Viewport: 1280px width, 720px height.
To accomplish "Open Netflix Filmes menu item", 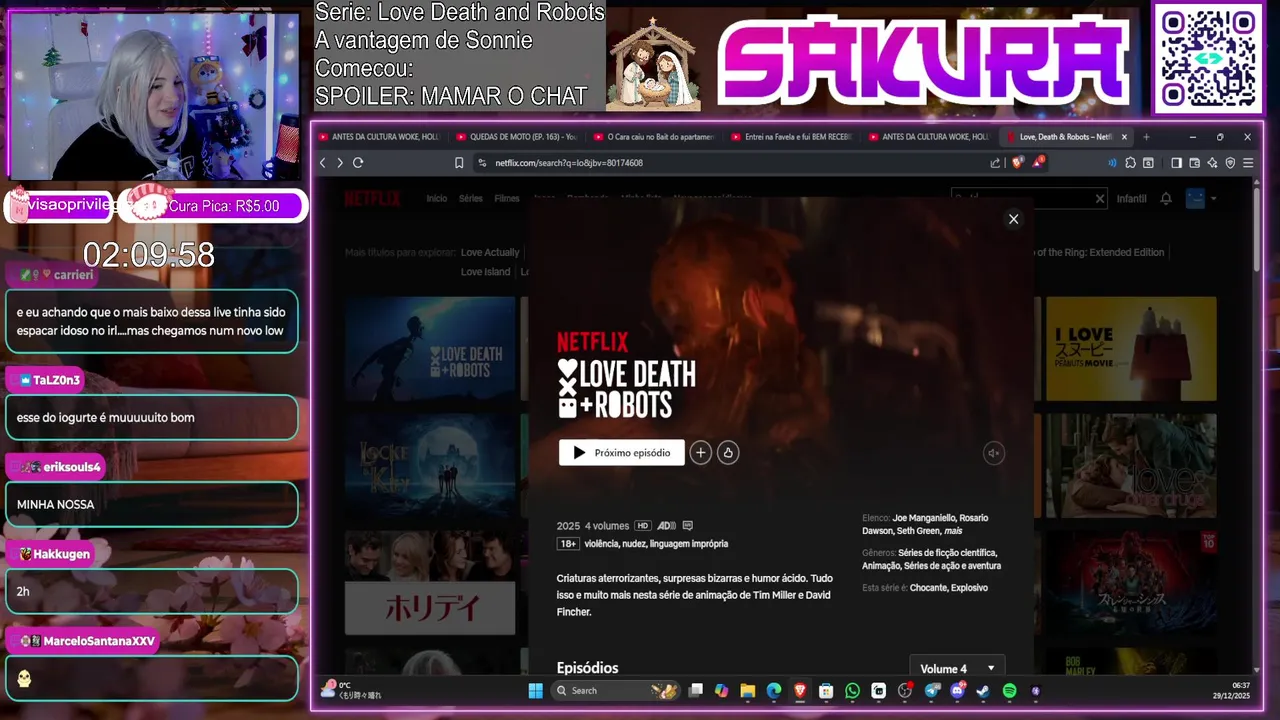I will coord(507,199).
